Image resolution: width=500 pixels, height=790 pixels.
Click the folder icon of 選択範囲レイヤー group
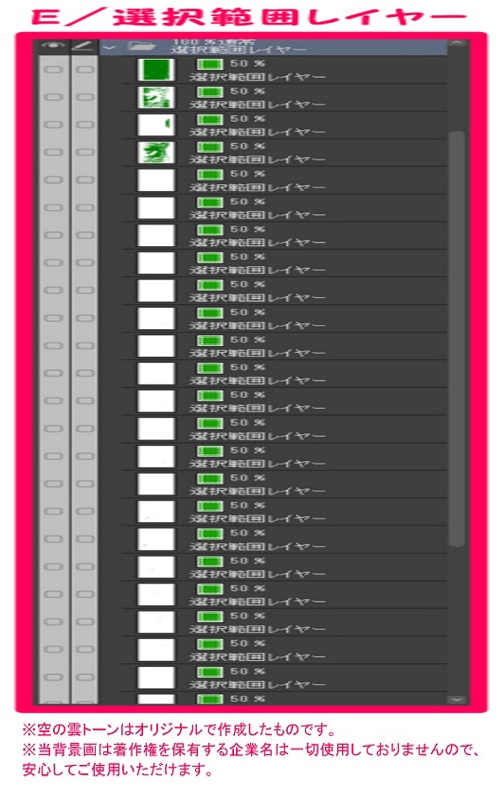tap(141, 46)
